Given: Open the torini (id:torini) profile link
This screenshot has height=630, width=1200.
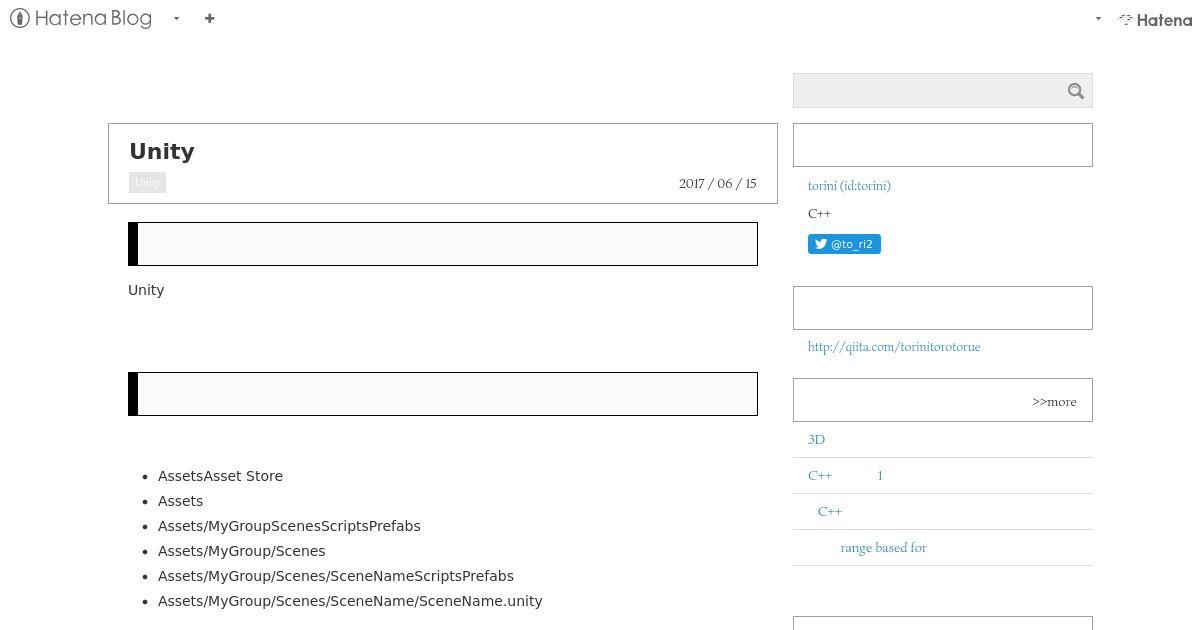Looking at the screenshot, I should coord(849,186).
